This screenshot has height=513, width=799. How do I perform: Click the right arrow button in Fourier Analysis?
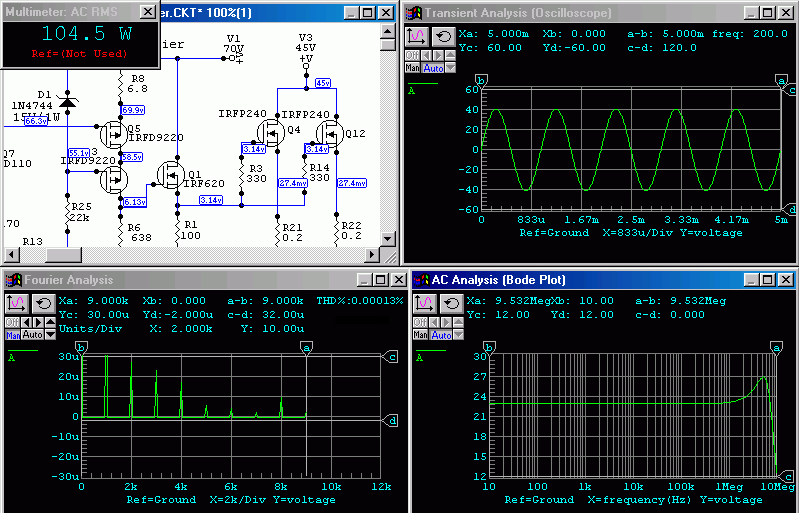(x=38, y=322)
